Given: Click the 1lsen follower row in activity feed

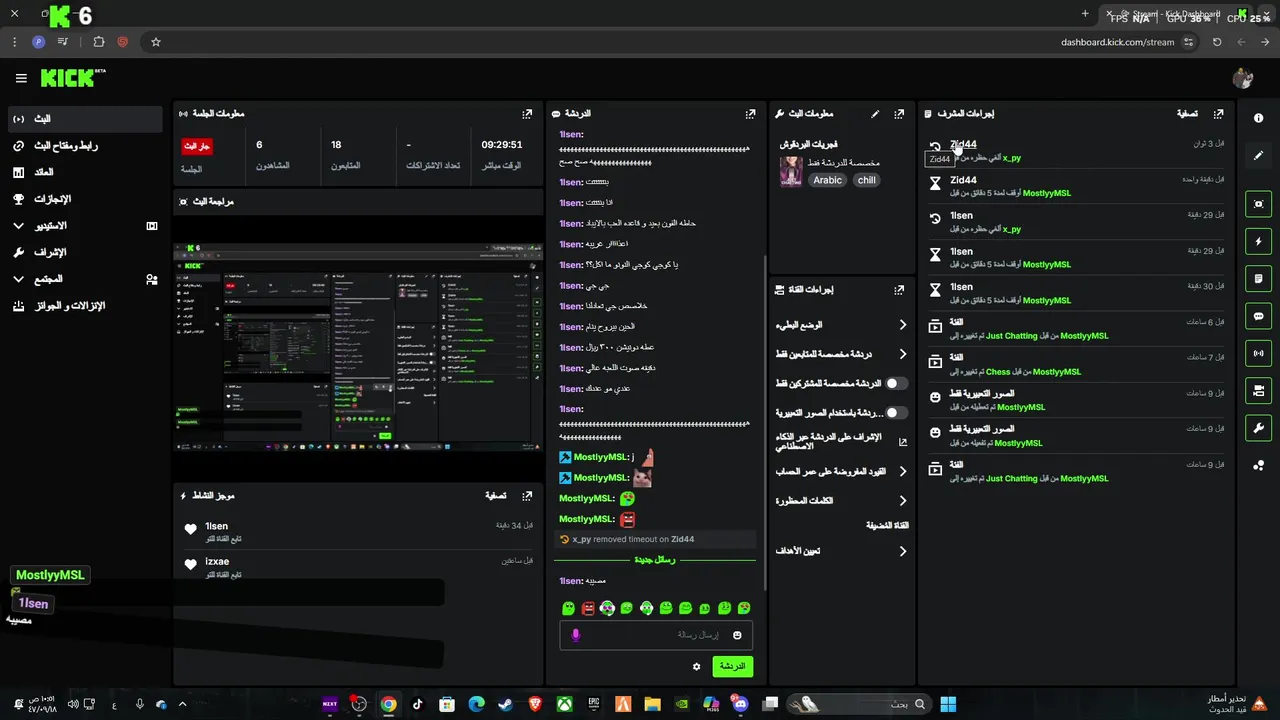Looking at the screenshot, I should pos(358,531).
